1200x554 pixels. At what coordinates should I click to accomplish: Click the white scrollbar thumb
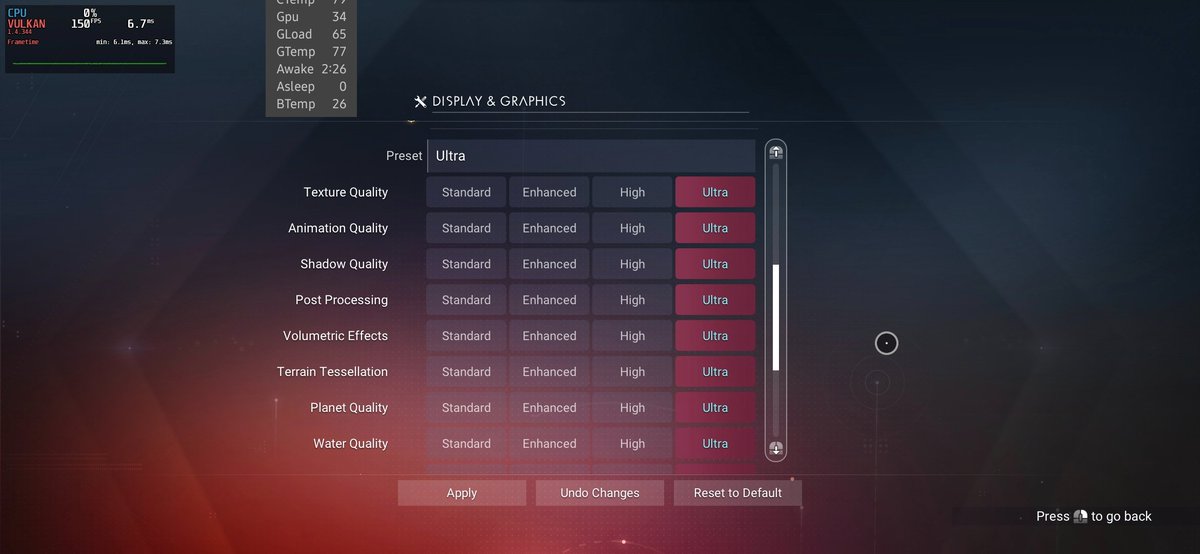(x=776, y=318)
